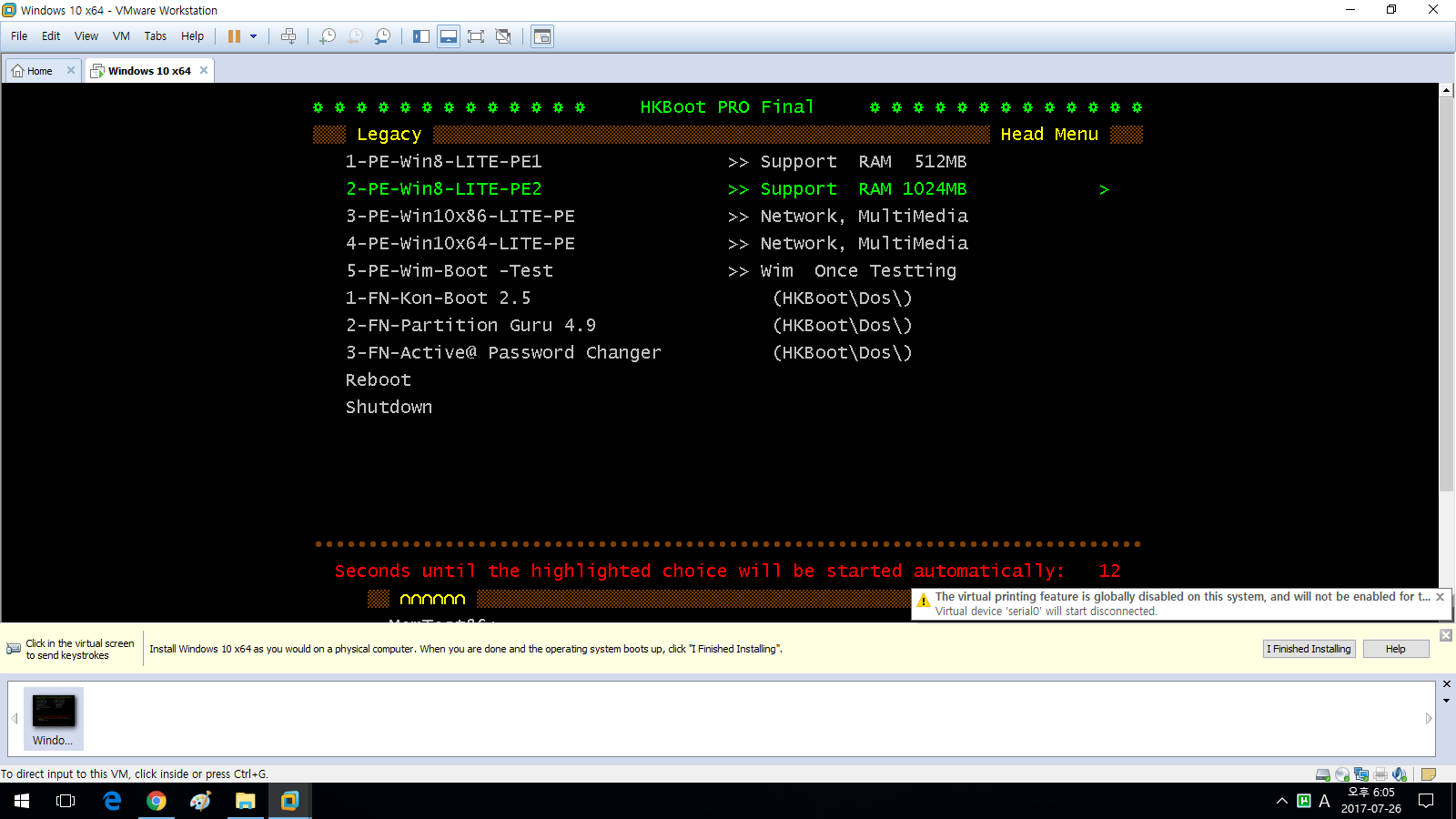Viewport: 1456px width, 819px height.
Task: Enter full screen mode
Action: tap(476, 36)
